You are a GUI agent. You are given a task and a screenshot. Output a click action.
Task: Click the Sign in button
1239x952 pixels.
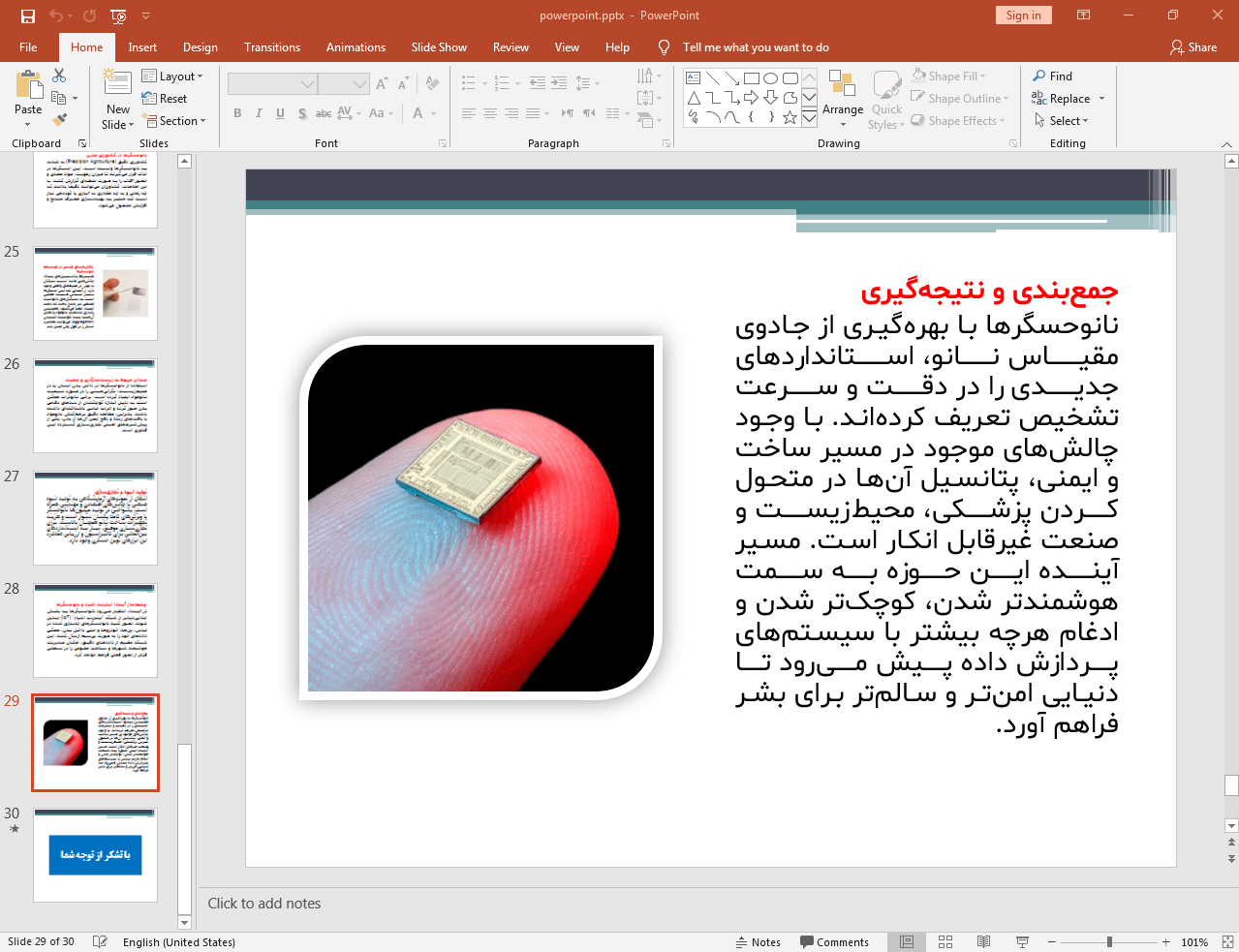click(x=1023, y=15)
